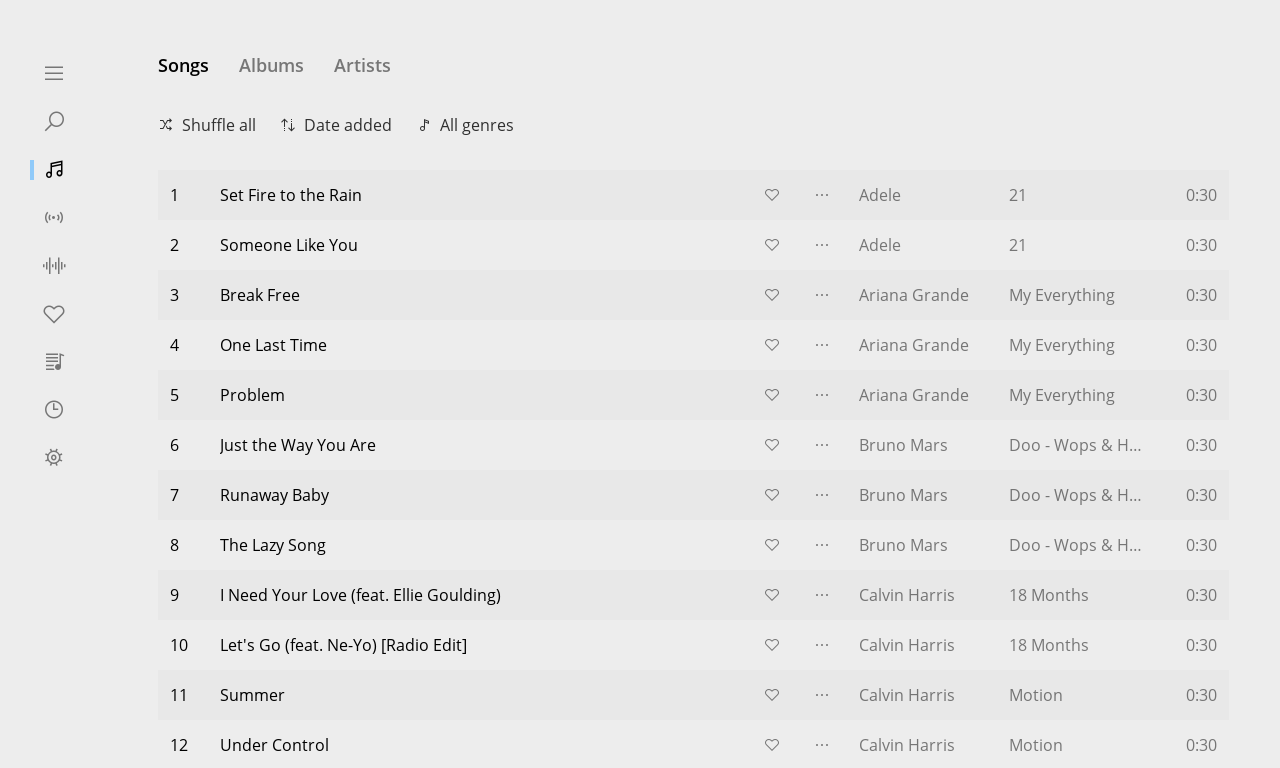
Task: Open the radio broadcast icon in sidebar
Action: (54, 217)
